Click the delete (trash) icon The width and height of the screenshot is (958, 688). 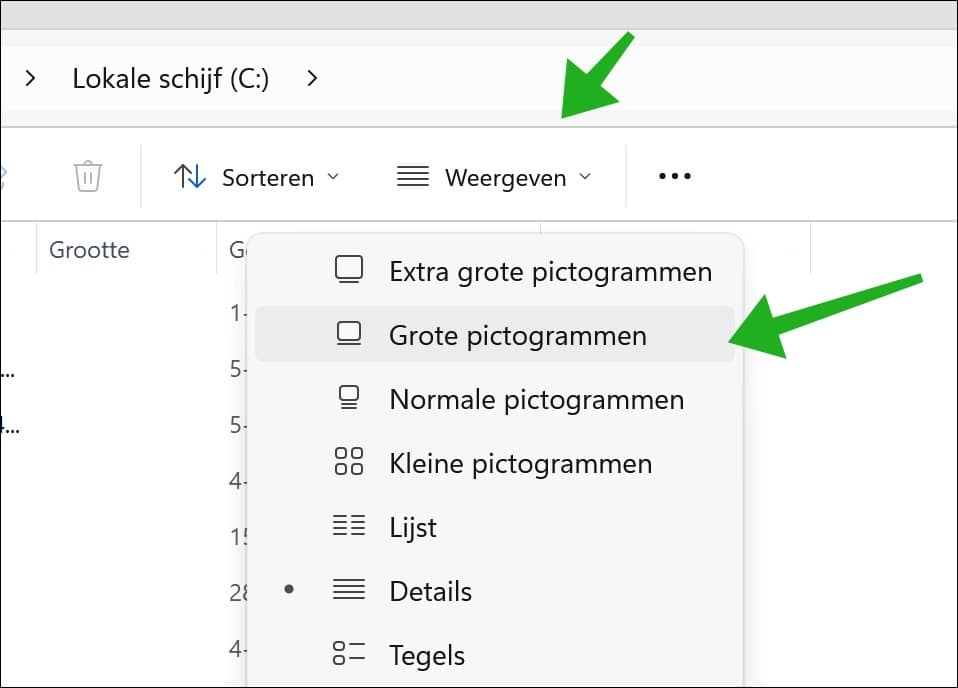tap(88, 175)
